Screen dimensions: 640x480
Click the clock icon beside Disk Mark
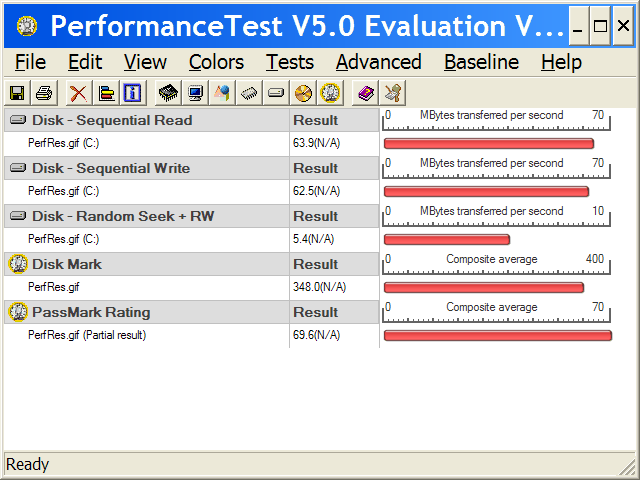18,264
